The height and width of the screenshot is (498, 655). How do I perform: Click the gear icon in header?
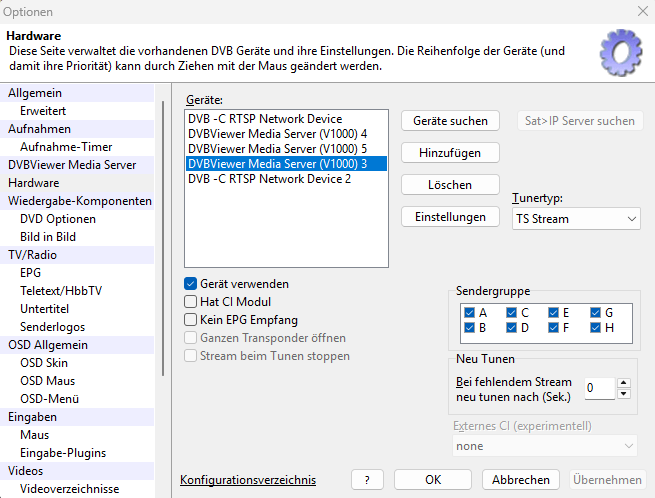pyautogui.click(x=619, y=53)
